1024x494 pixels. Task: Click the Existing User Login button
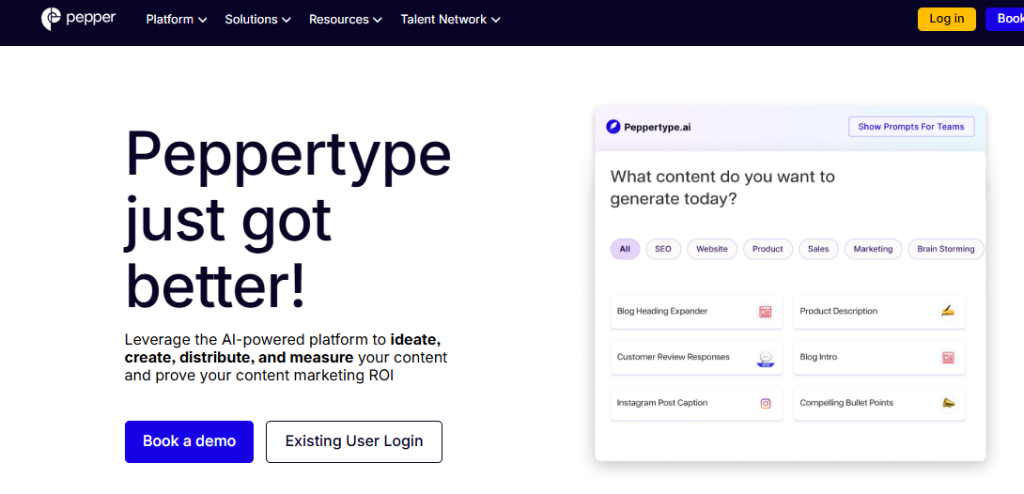(x=354, y=442)
